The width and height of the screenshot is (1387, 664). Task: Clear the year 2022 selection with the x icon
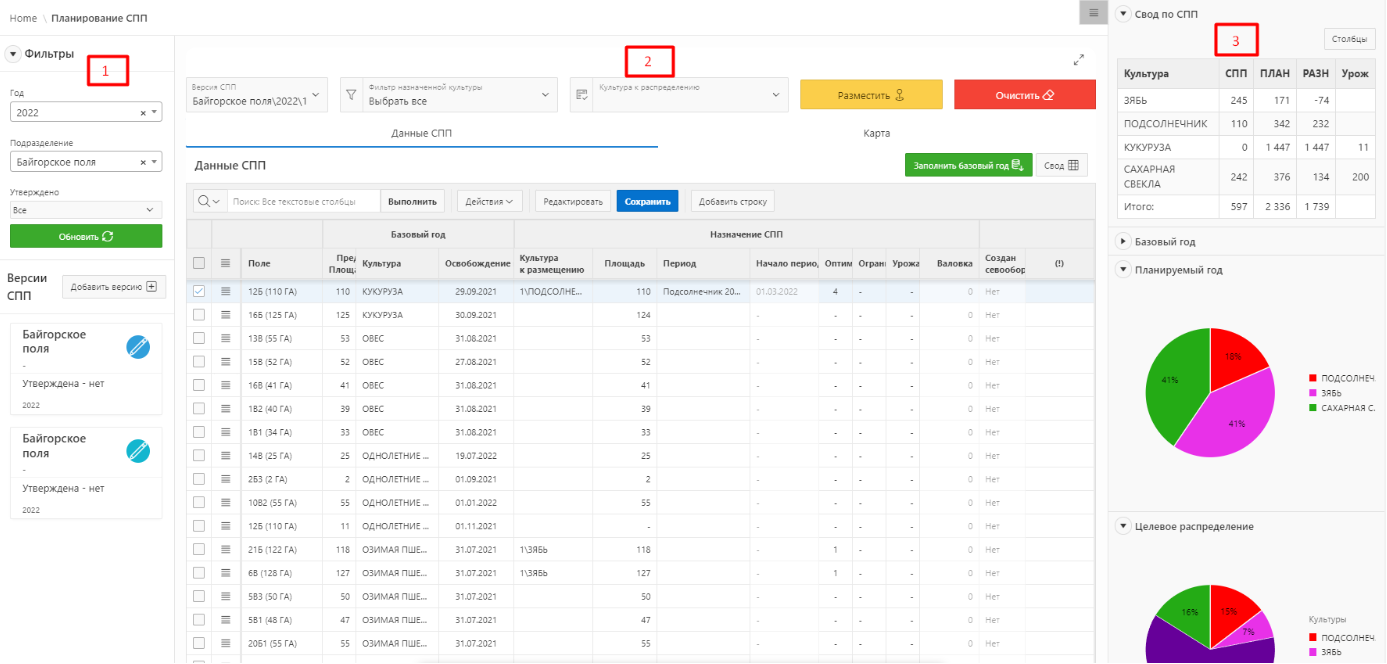pos(143,114)
